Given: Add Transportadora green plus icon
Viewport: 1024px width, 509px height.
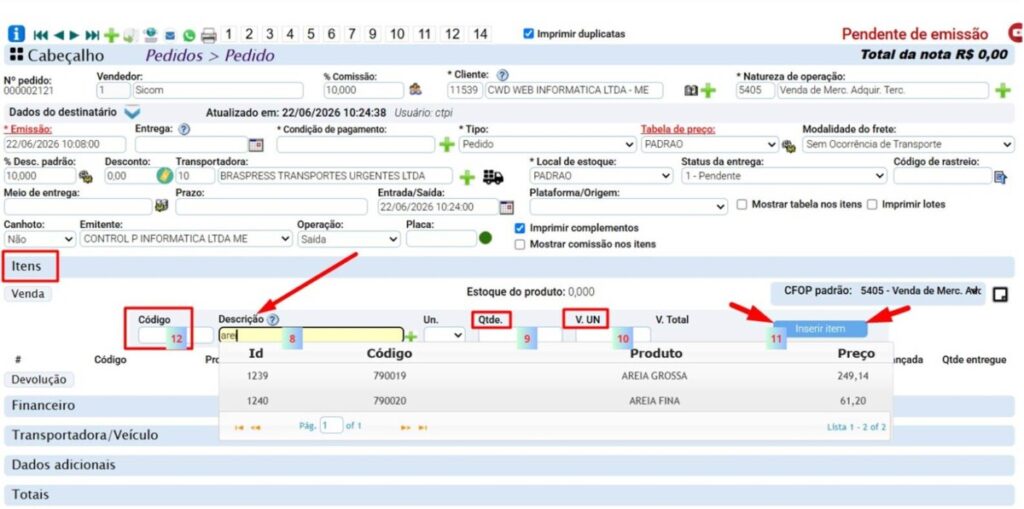Looking at the screenshot, I should tap(467, 176).
